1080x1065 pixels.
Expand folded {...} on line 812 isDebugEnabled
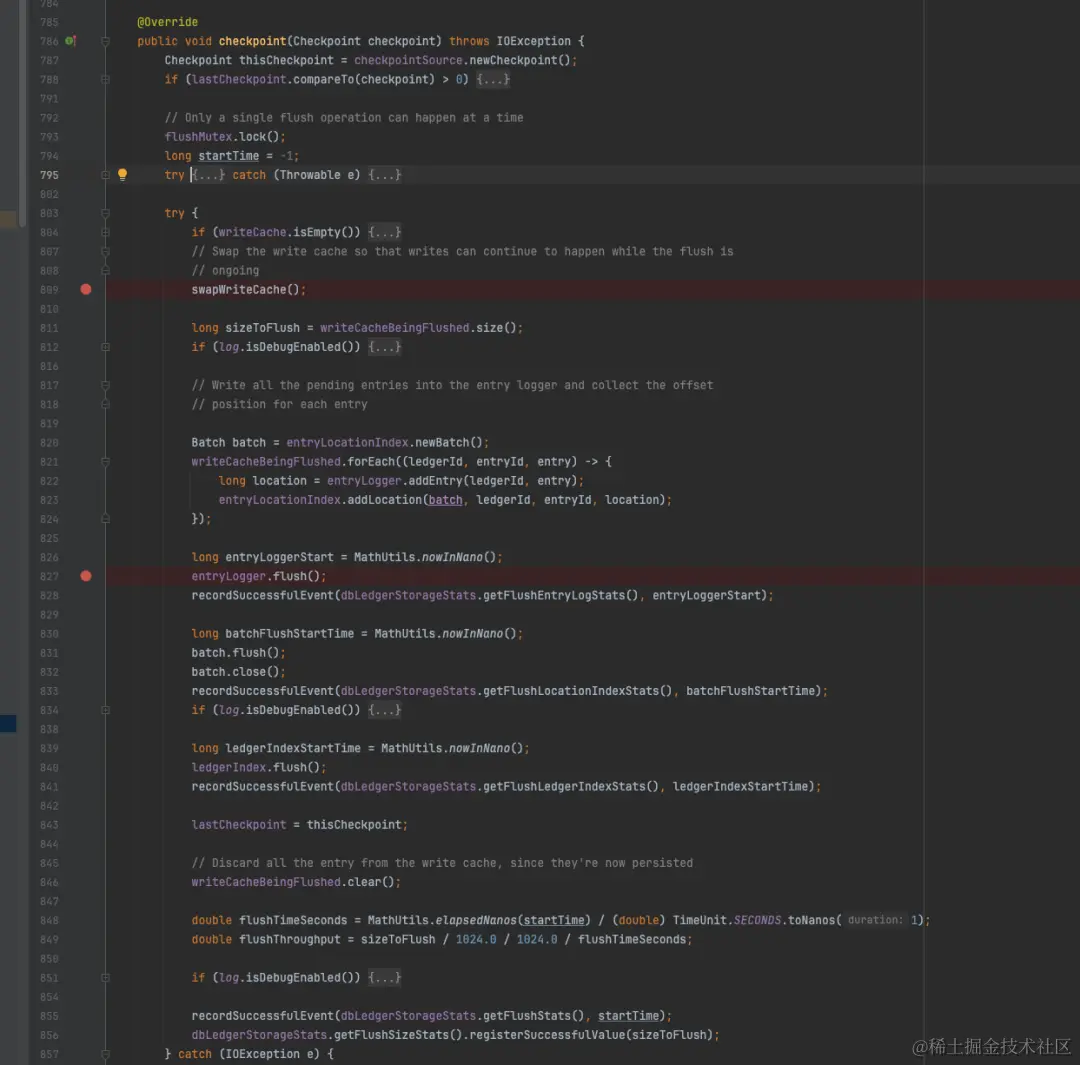point(384,347)
